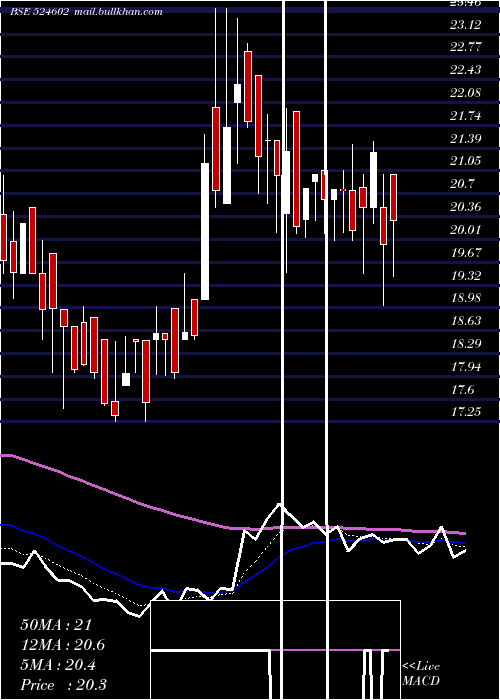This screenshot has width=500, height=700.
Task: Select the 21.74 price axis label
Action: pyautogui.click(x=465, y=116)
